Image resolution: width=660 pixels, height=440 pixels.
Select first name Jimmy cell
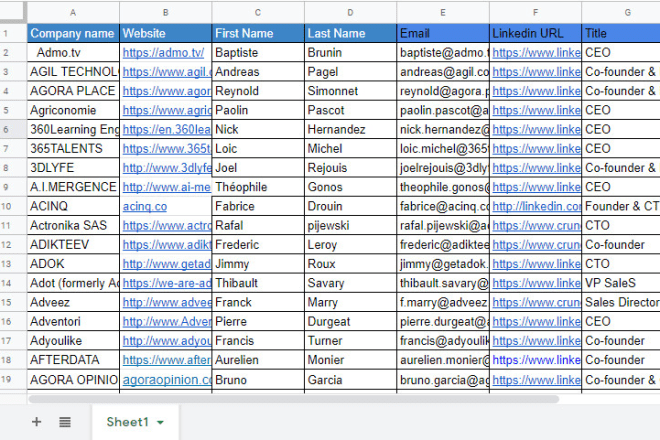click(x=258, y=264)
